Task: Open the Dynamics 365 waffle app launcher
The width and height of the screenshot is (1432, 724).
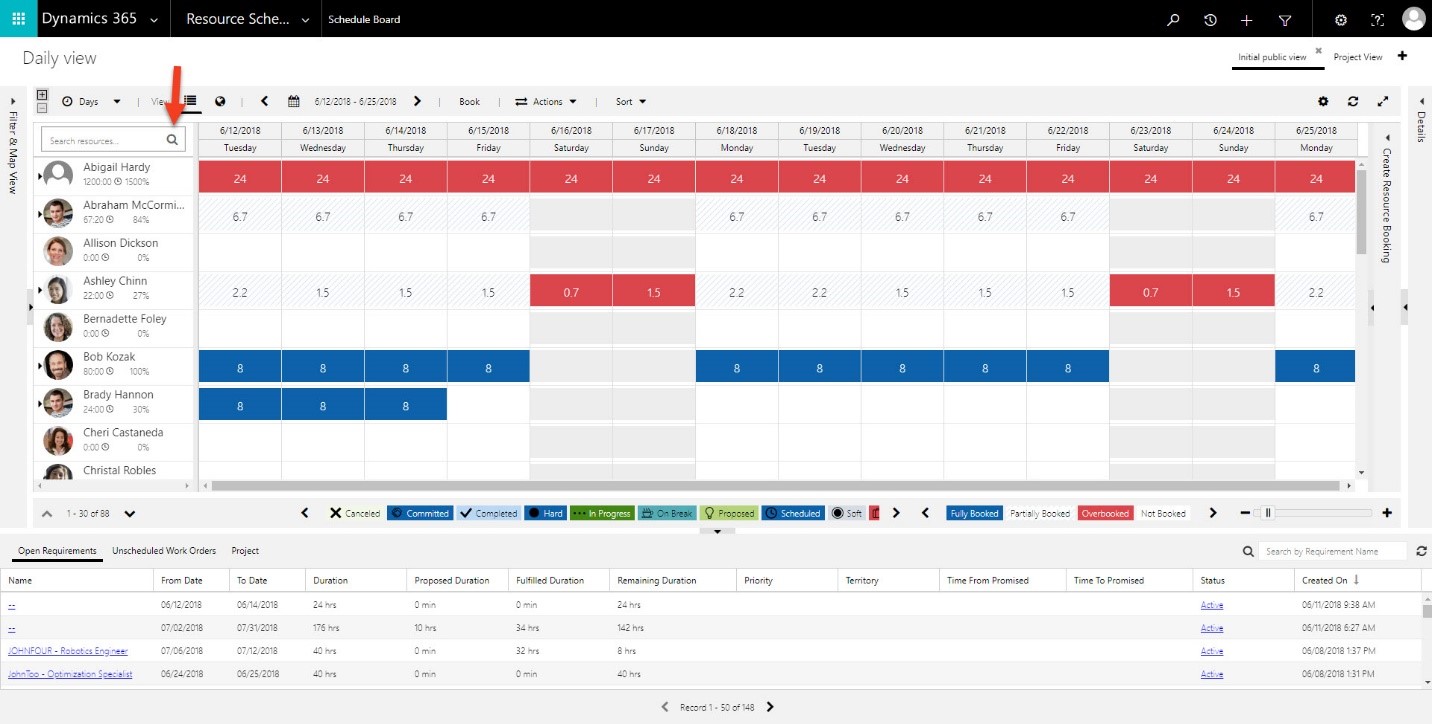Action: point(18,18)
